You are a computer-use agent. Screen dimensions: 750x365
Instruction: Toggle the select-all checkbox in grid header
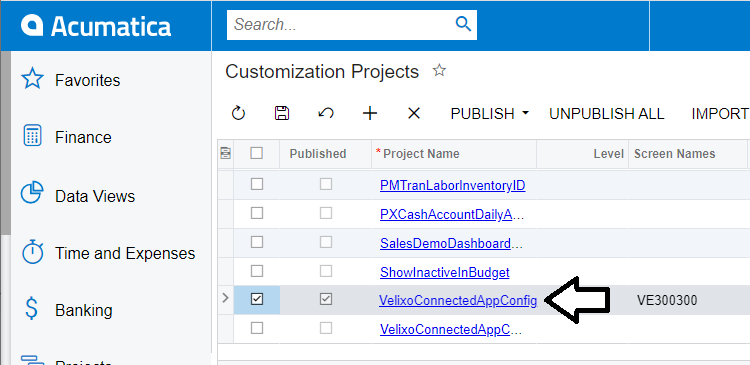coord(257,153)
